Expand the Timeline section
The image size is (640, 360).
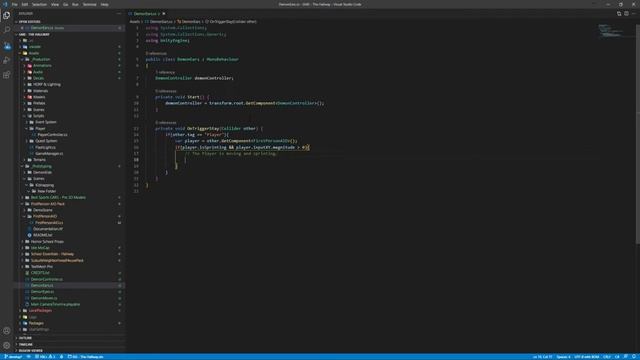(25, 344)
